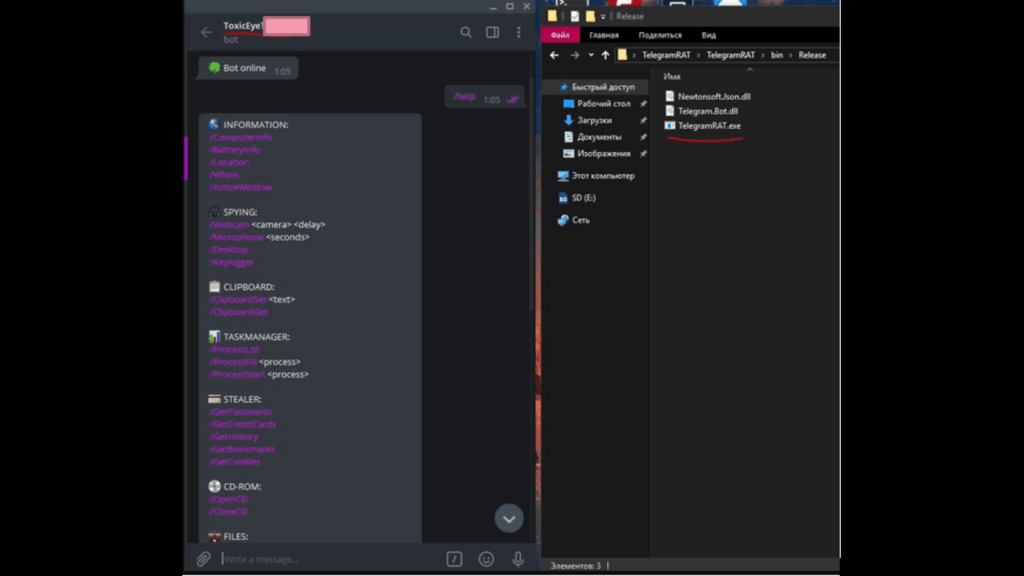
Task: Open Быстрый доступ in navigation pane
Action: click(x=597, y=87)
